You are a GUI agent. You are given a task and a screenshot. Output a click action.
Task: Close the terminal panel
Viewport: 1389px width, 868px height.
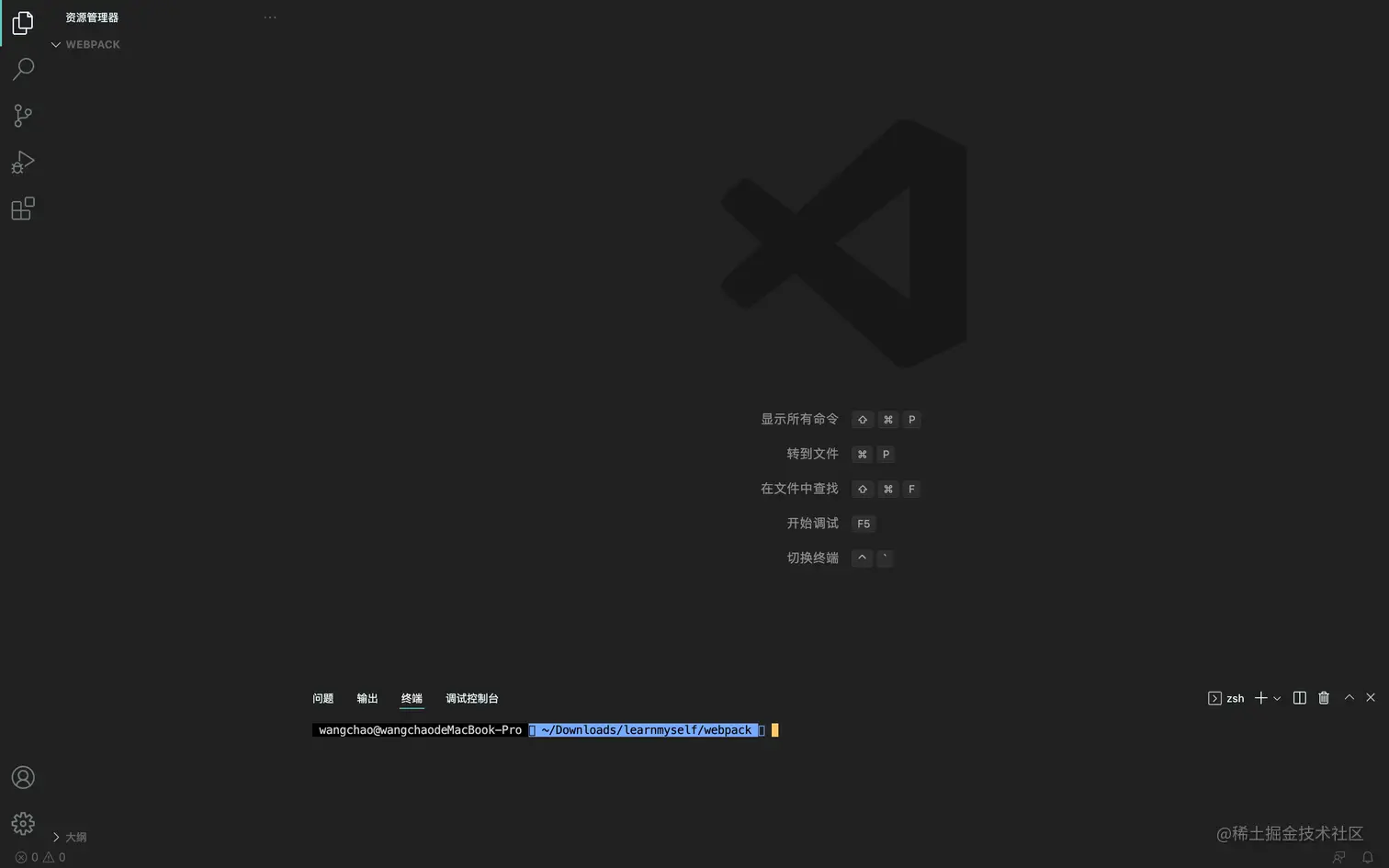1371,697
